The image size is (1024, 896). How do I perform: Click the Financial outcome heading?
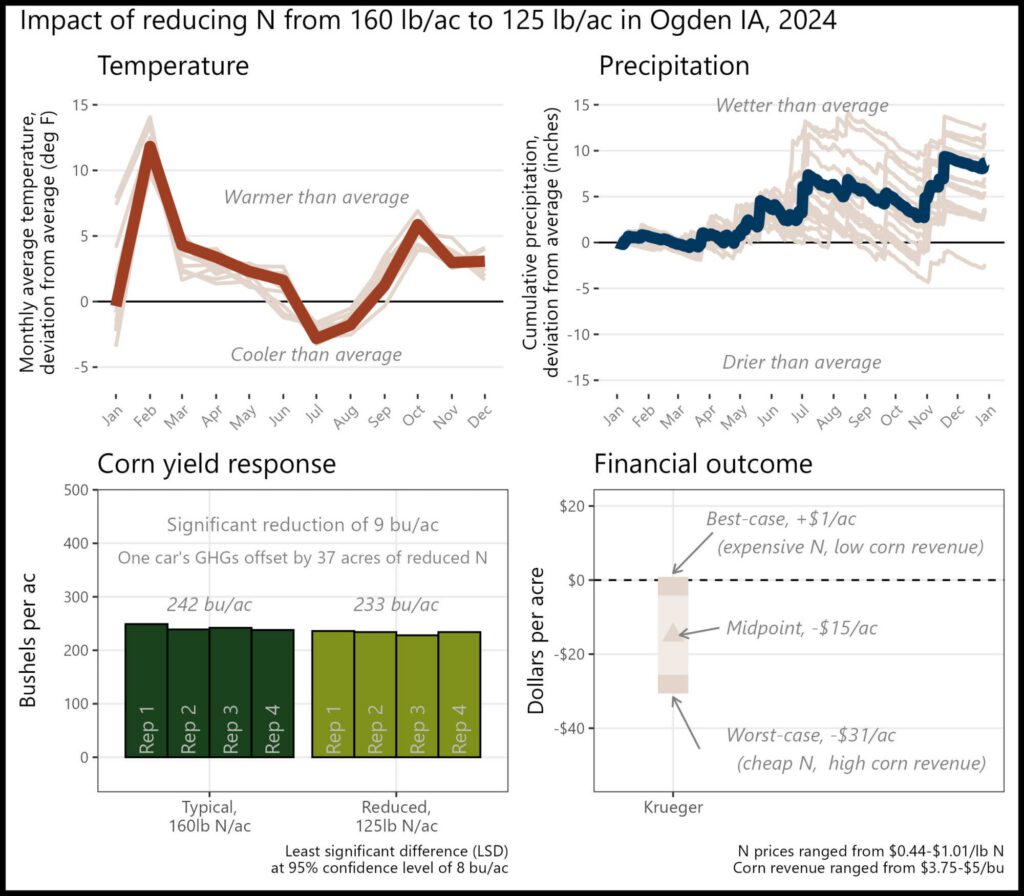point(703,464)
